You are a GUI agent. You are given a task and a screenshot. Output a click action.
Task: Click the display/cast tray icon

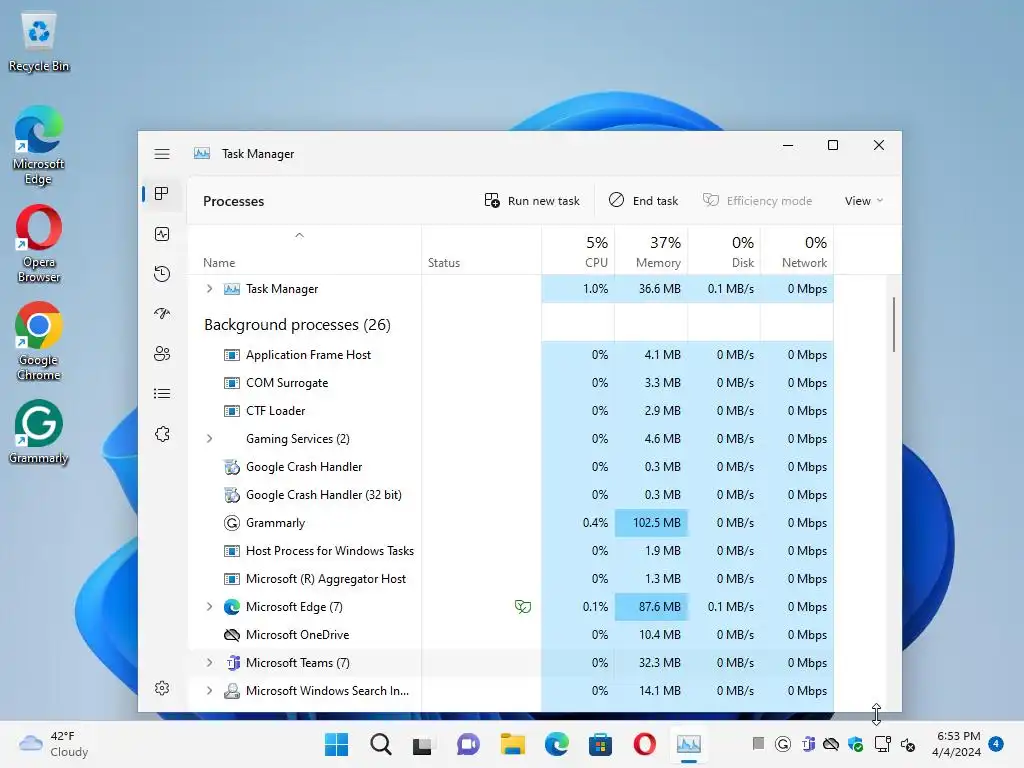pyautogui.click(x=882, y=744)
